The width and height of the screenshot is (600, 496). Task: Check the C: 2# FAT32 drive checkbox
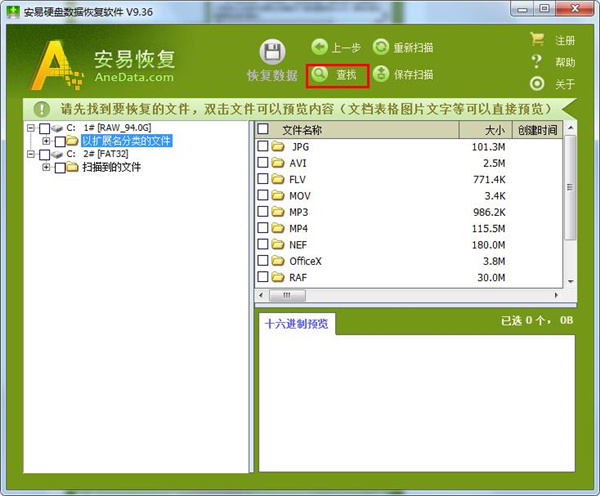pos(45,155)
